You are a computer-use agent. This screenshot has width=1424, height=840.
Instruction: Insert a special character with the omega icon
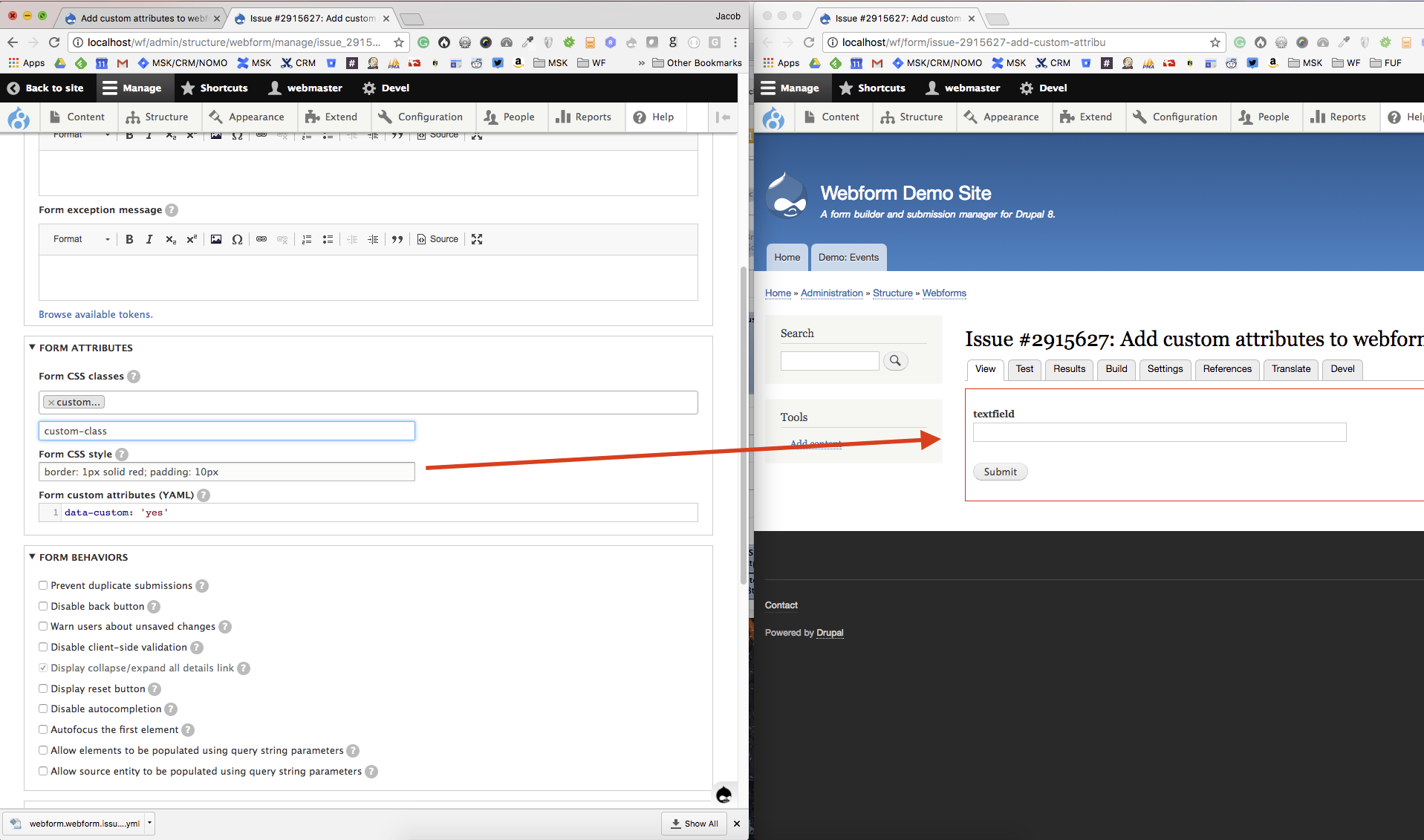point(237,239)
